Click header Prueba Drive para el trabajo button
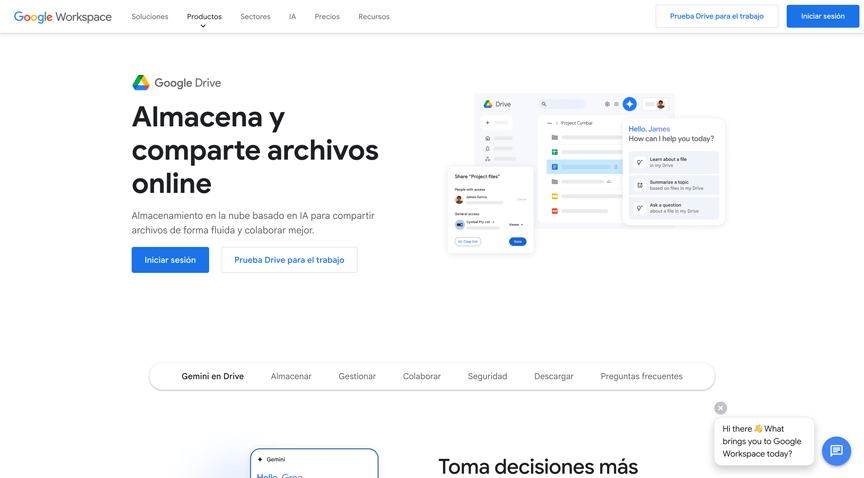 click(x=717, y=16)
